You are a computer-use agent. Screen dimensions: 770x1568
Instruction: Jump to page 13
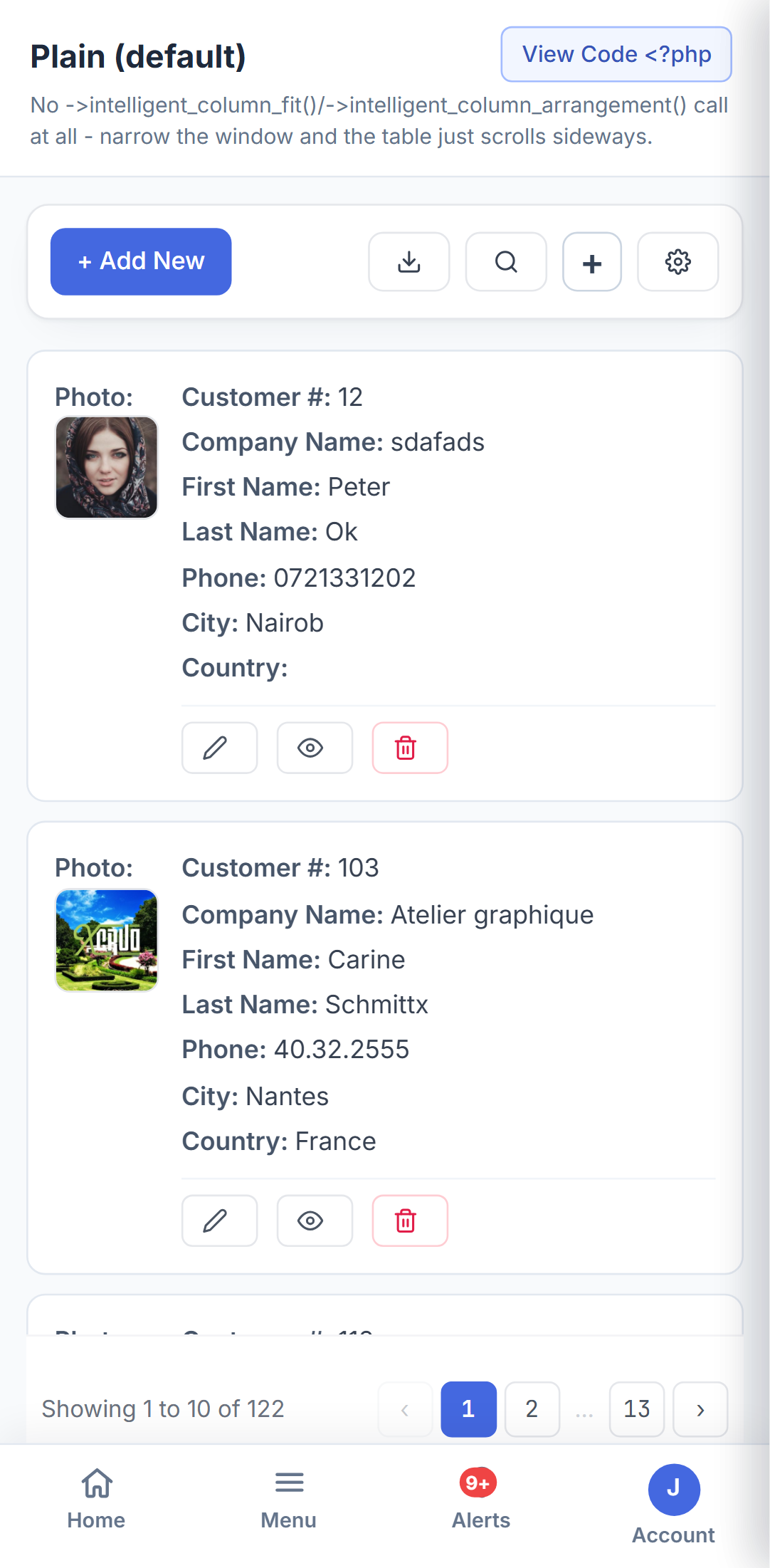coord(637,1409)
